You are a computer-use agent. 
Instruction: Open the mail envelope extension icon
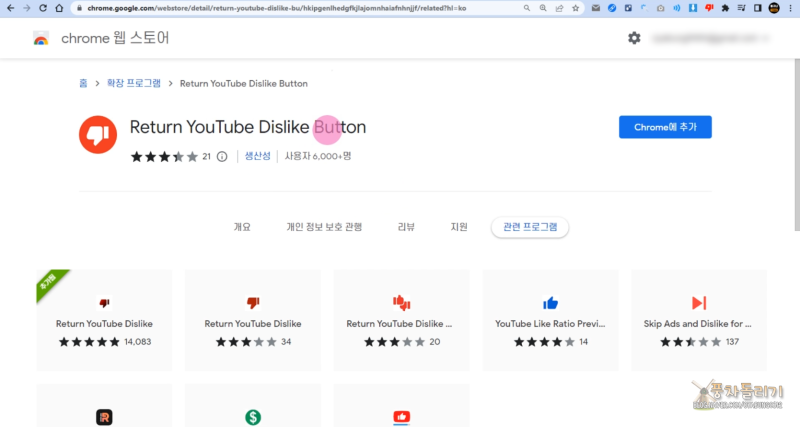click(x=595, y=8)
